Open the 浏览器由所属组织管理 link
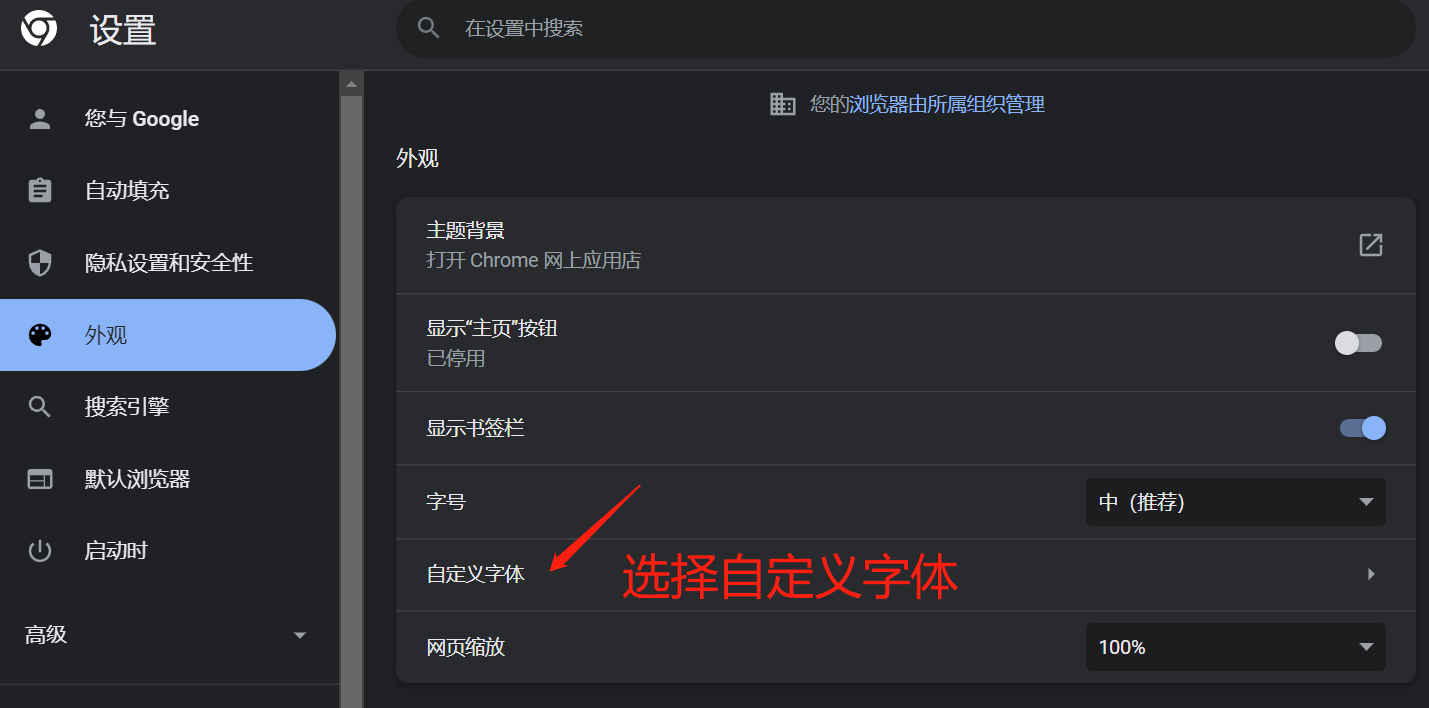Image resolution: width=1429 pixels, height=708 pixels. click(x=946, y=104)
